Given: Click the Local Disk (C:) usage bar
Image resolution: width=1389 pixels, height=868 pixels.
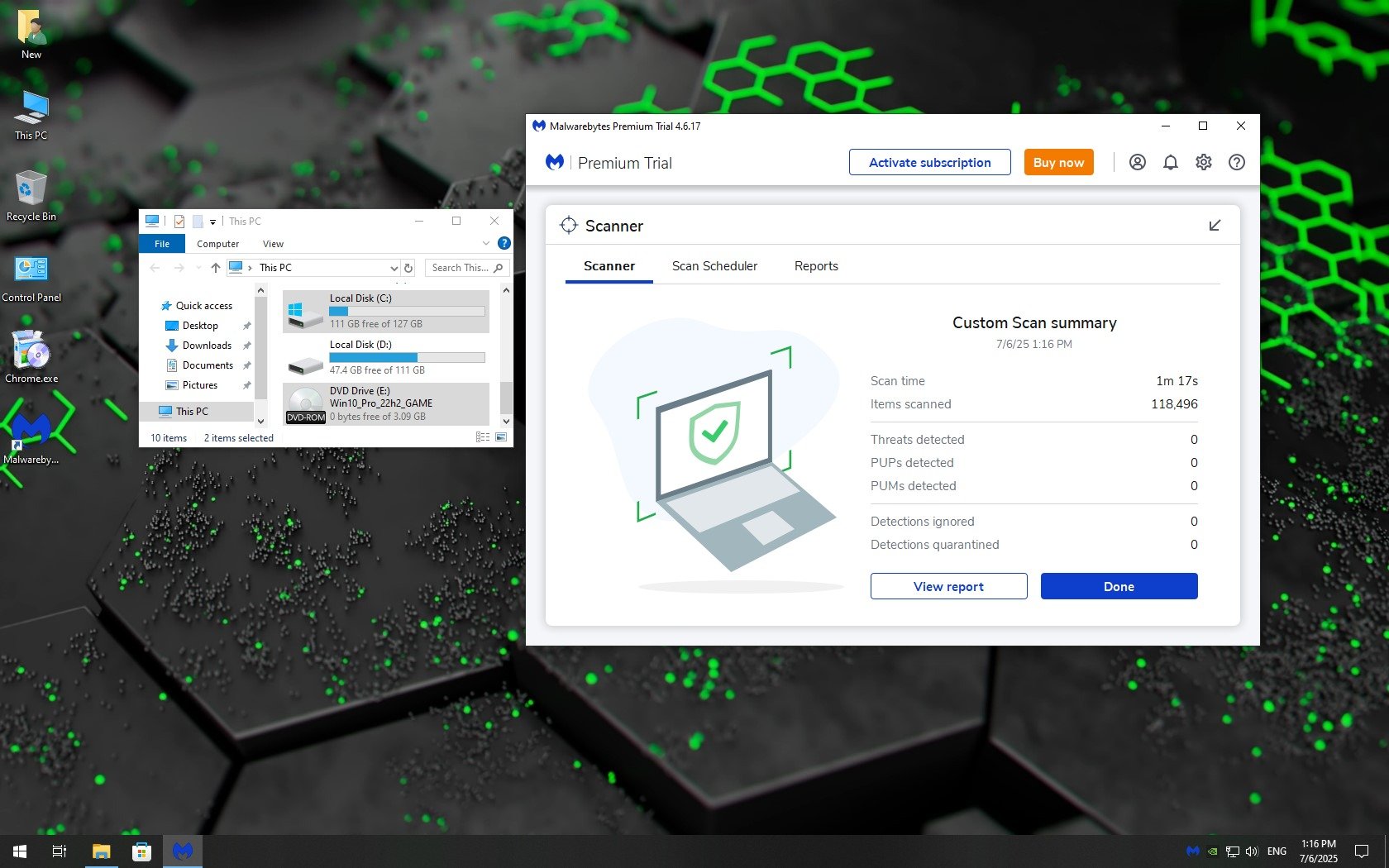Looking at the screenshot, I should pyautogui.click(x=407, y=312).
